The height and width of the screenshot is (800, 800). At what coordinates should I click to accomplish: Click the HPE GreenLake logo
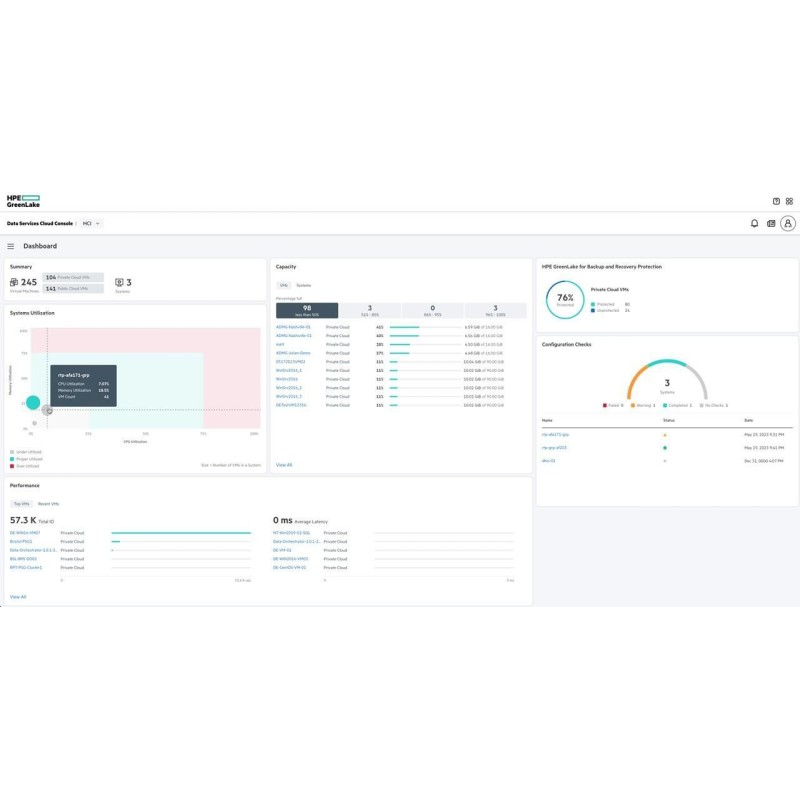(22, 200)
